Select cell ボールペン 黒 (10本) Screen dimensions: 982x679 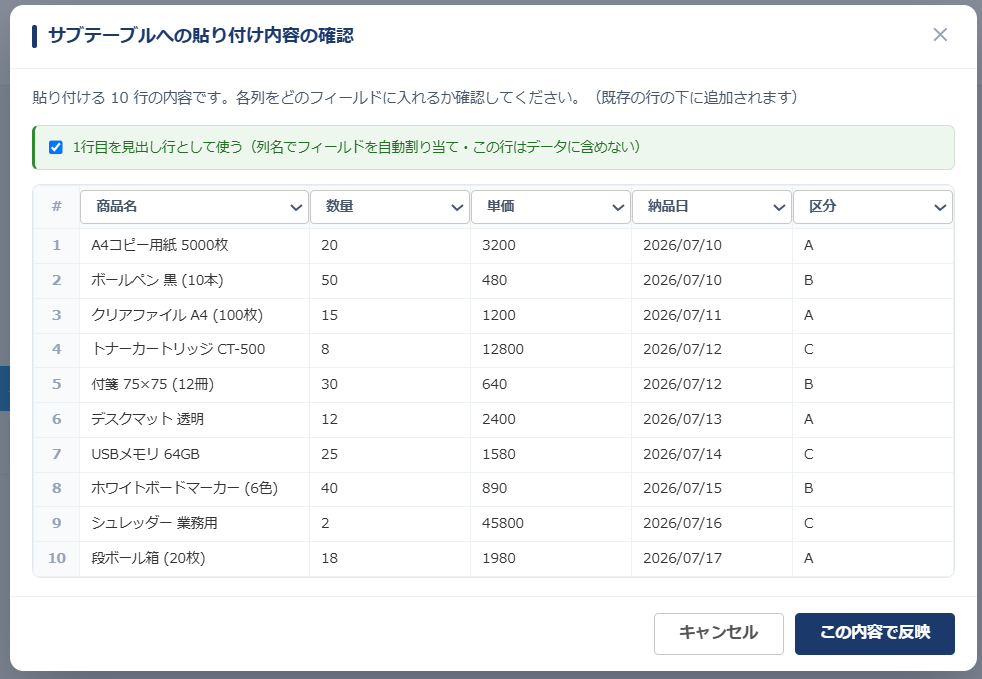[194, 281]
